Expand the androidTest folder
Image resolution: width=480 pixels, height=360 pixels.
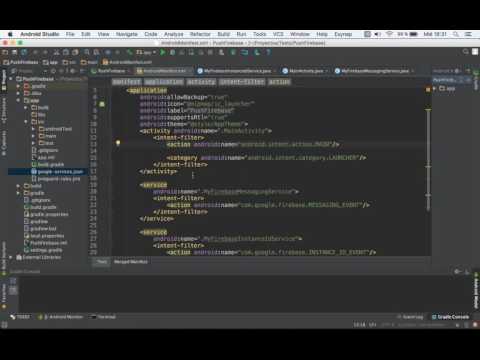point(33,129)
